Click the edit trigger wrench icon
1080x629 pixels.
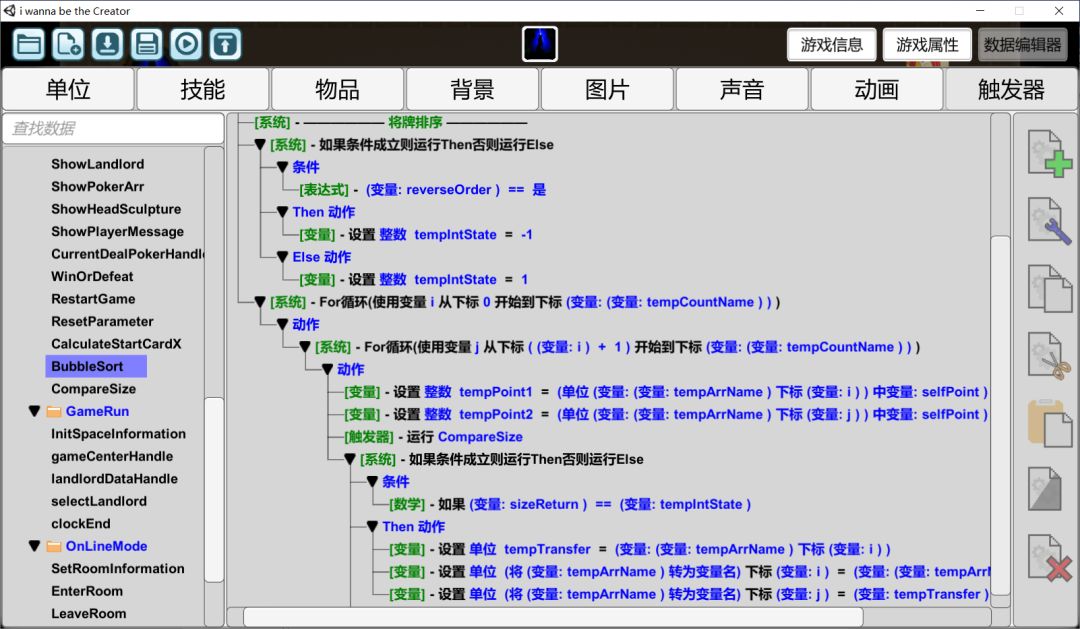click(1049, 221)
